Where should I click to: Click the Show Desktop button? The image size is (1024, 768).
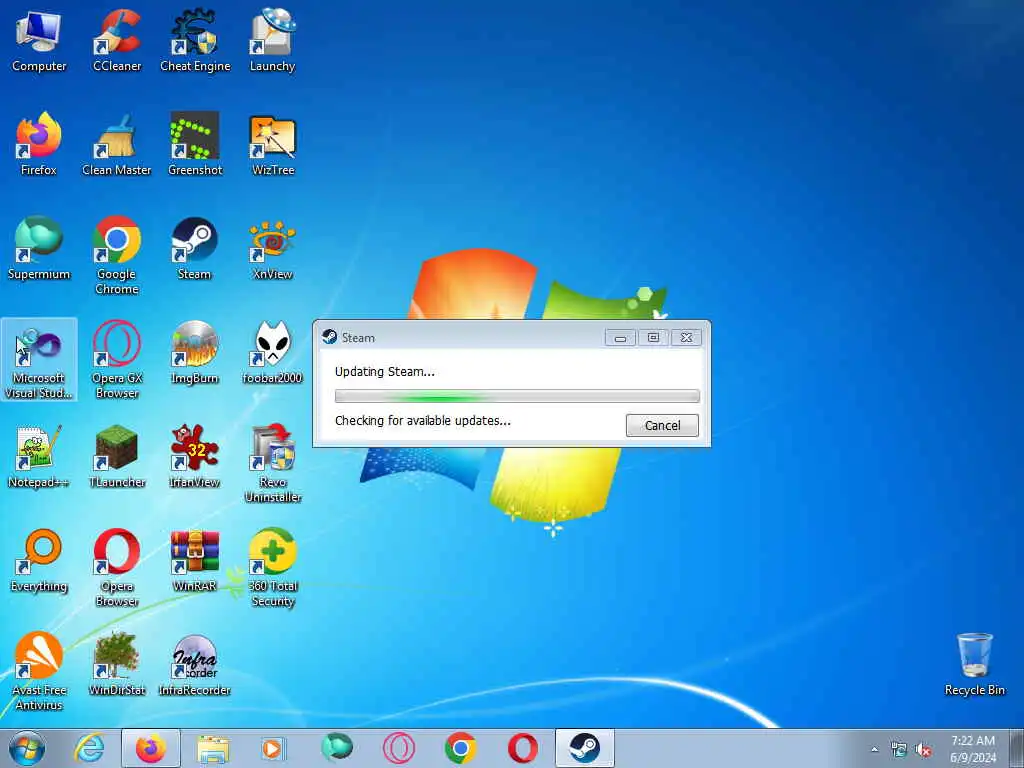pyautogui.click(x=1017, y=749)
